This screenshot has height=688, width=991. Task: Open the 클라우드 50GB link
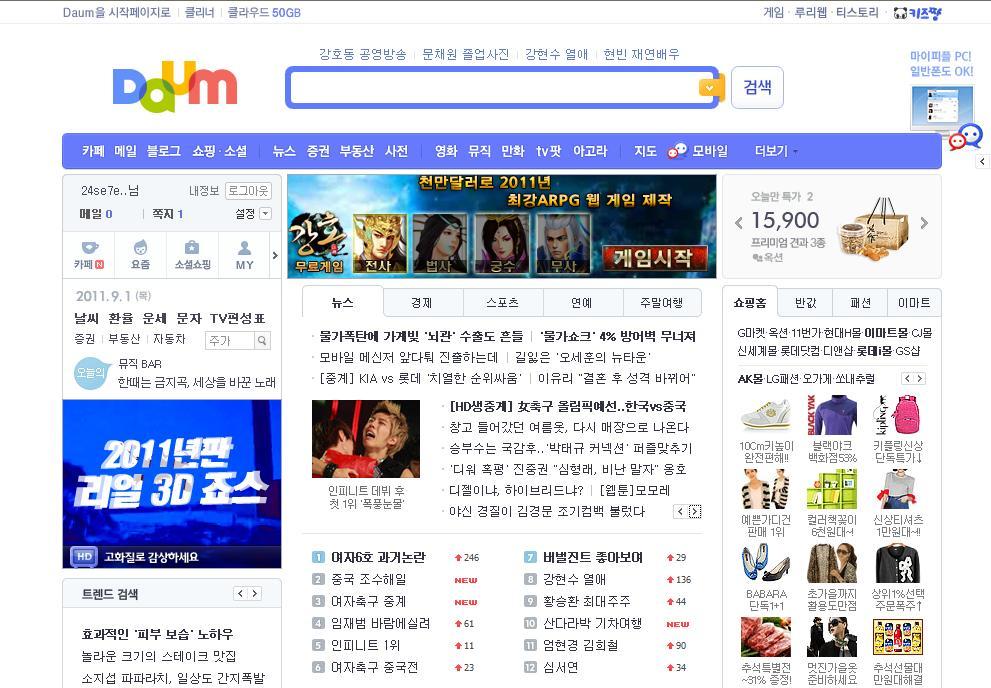(264, 13)
